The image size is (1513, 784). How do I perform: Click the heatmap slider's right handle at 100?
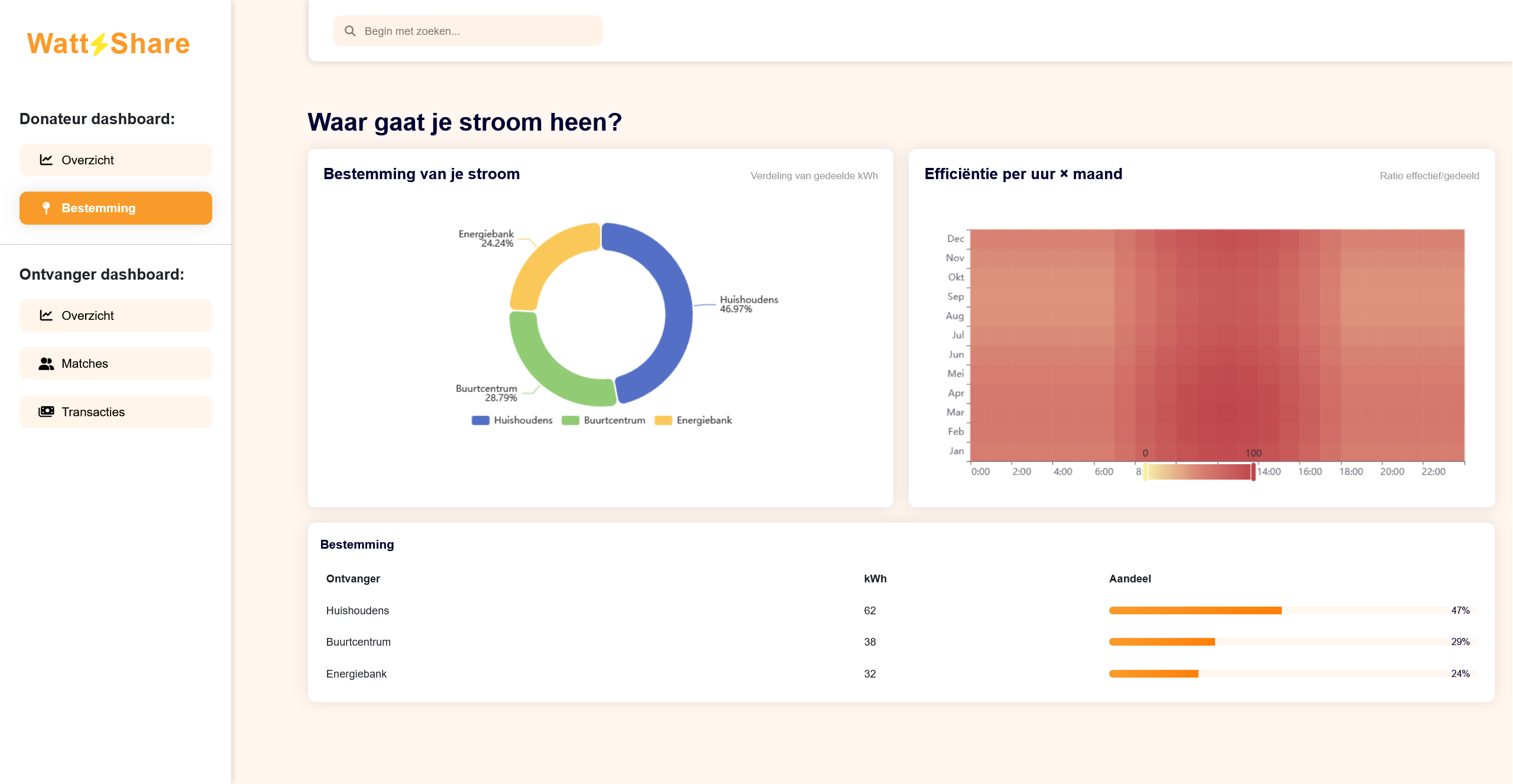(1253, 471)
